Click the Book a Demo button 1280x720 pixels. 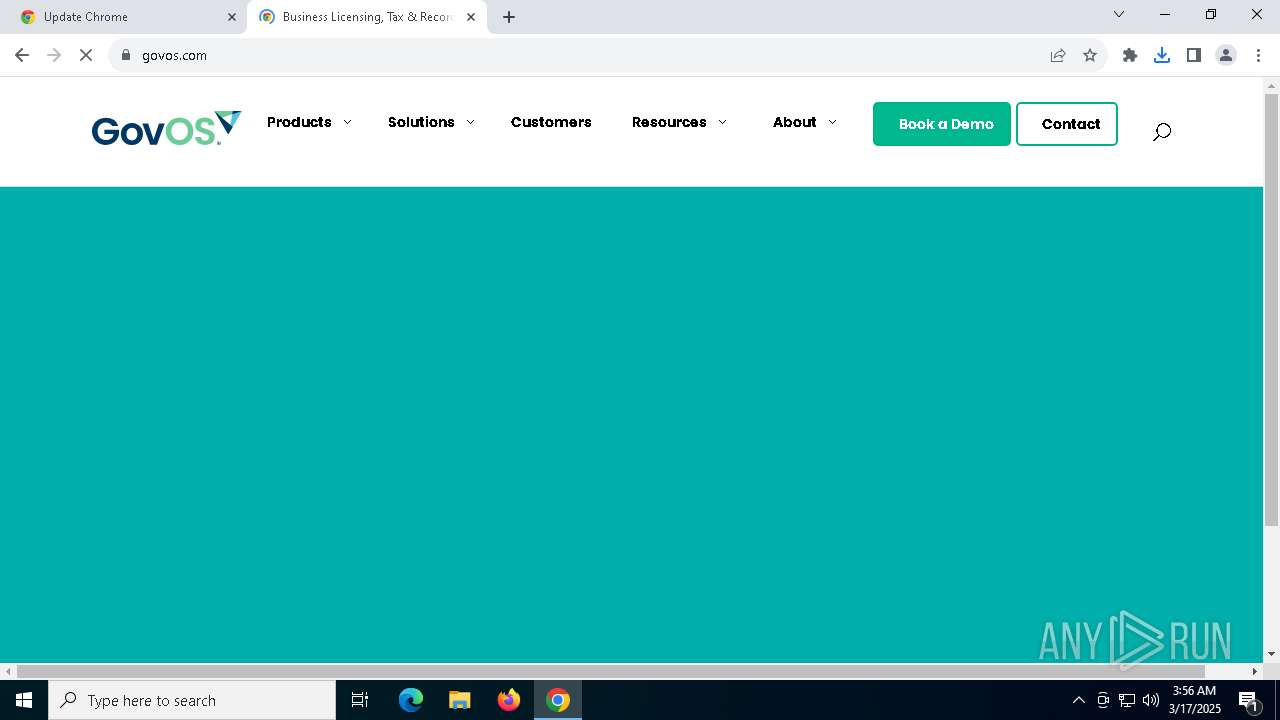coord(942,124)
